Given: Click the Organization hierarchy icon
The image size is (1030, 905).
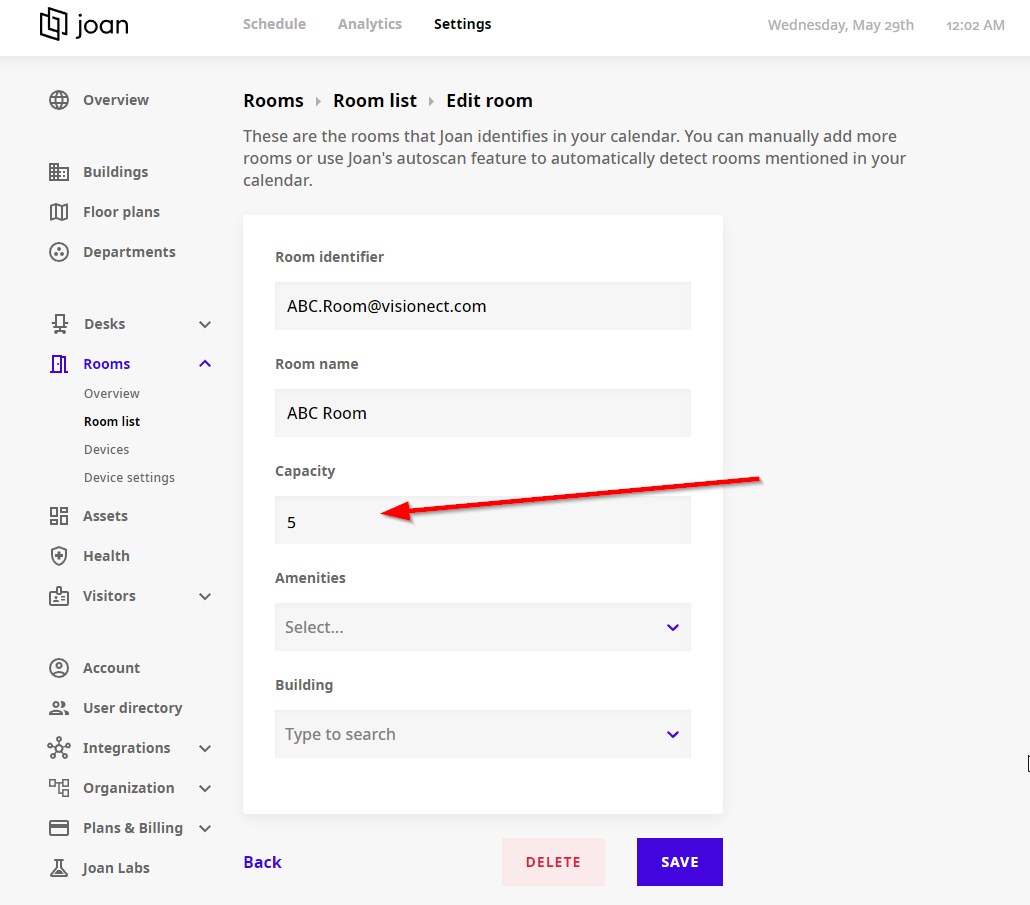Looking at the screenshot, I should coord(59,788).
